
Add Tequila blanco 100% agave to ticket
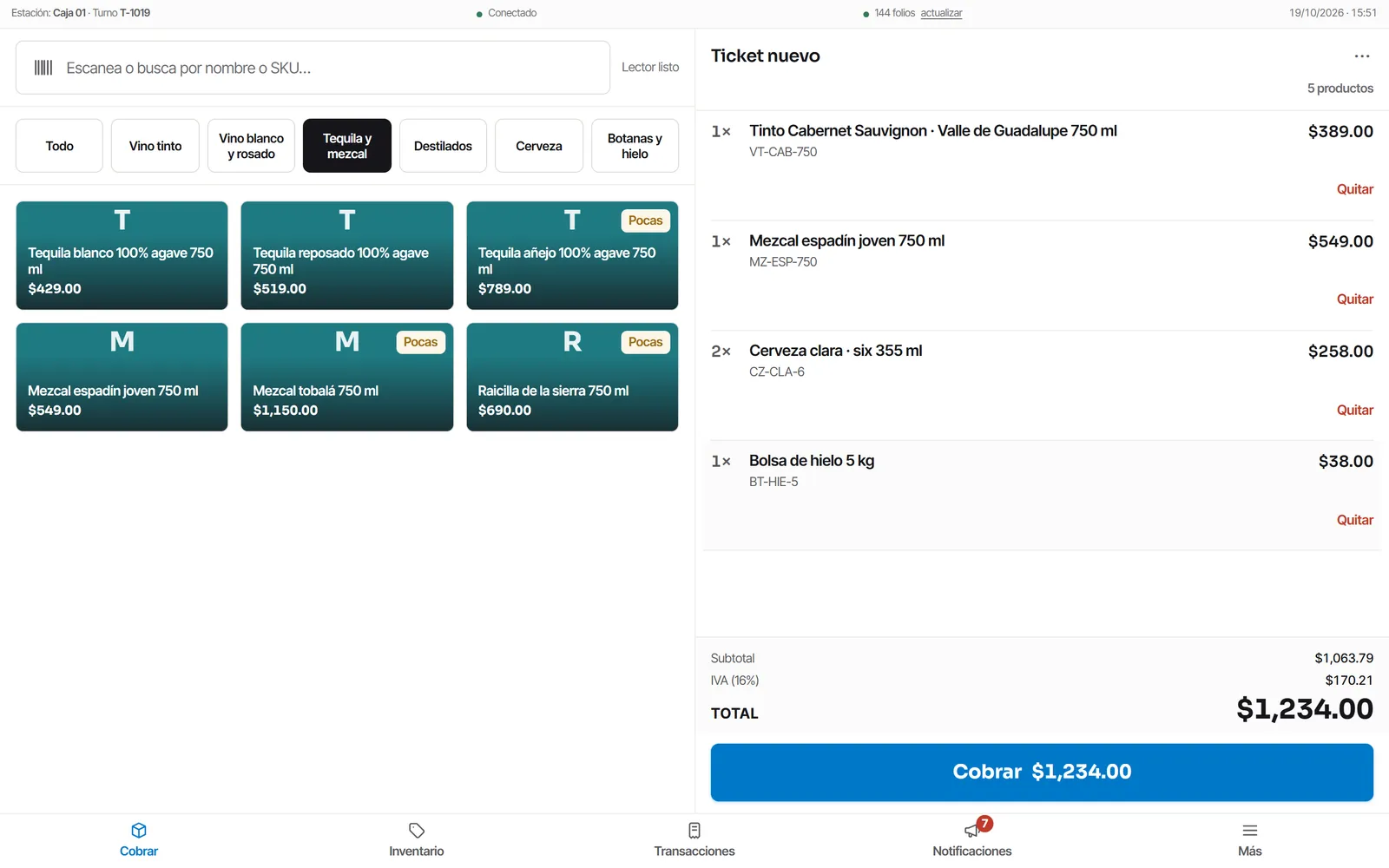coord(122,255)
